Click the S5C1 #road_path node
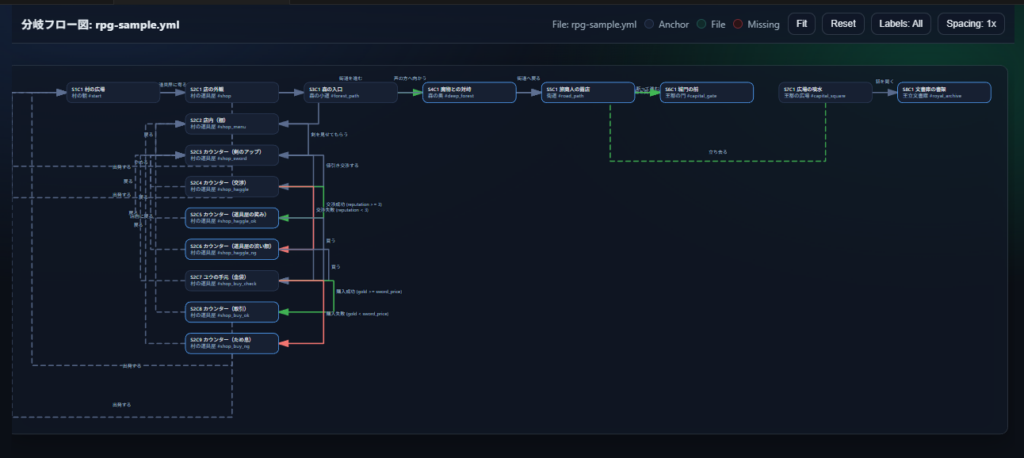 point(587,92)
